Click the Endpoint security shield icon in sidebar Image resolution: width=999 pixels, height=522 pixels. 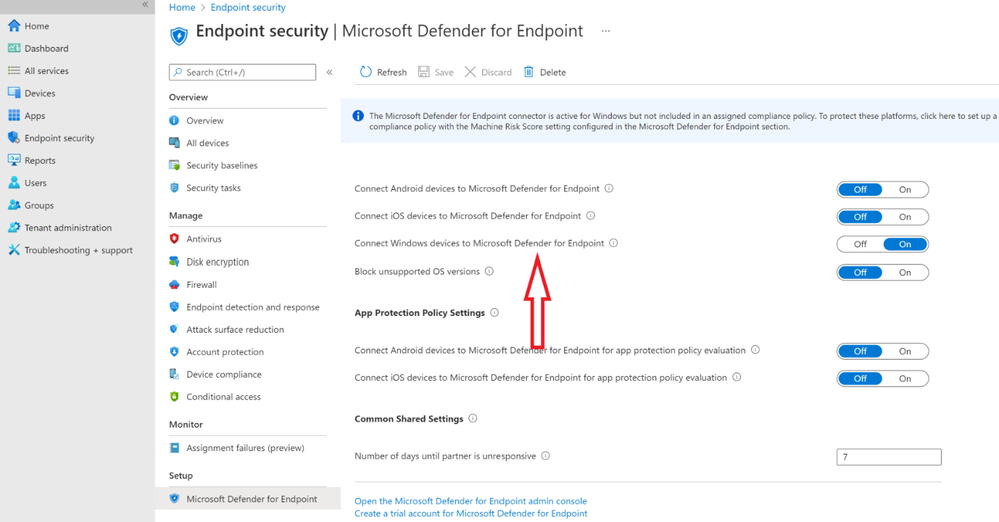14,138
